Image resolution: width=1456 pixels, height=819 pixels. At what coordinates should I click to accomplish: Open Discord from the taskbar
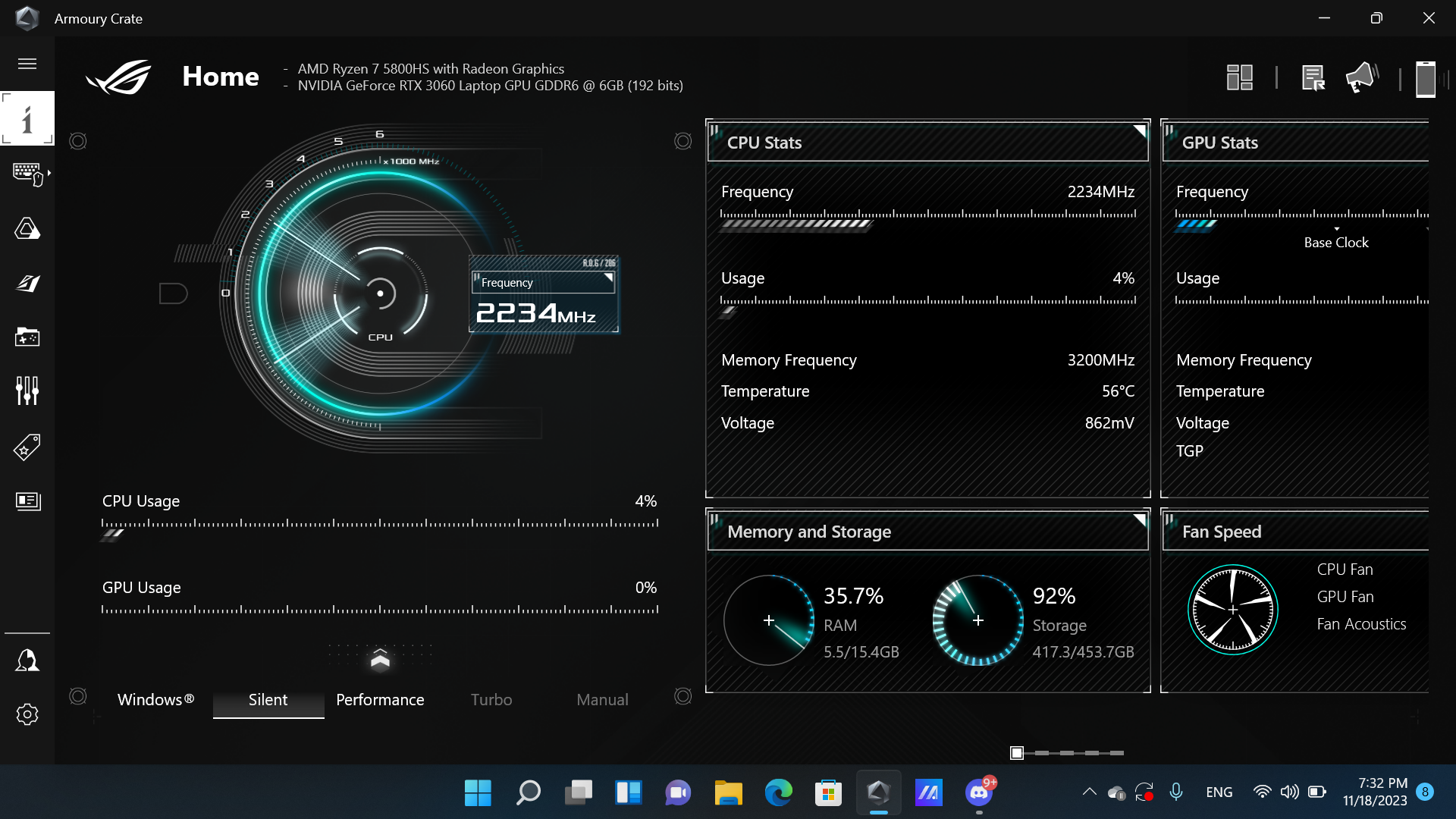coord(979,793)
